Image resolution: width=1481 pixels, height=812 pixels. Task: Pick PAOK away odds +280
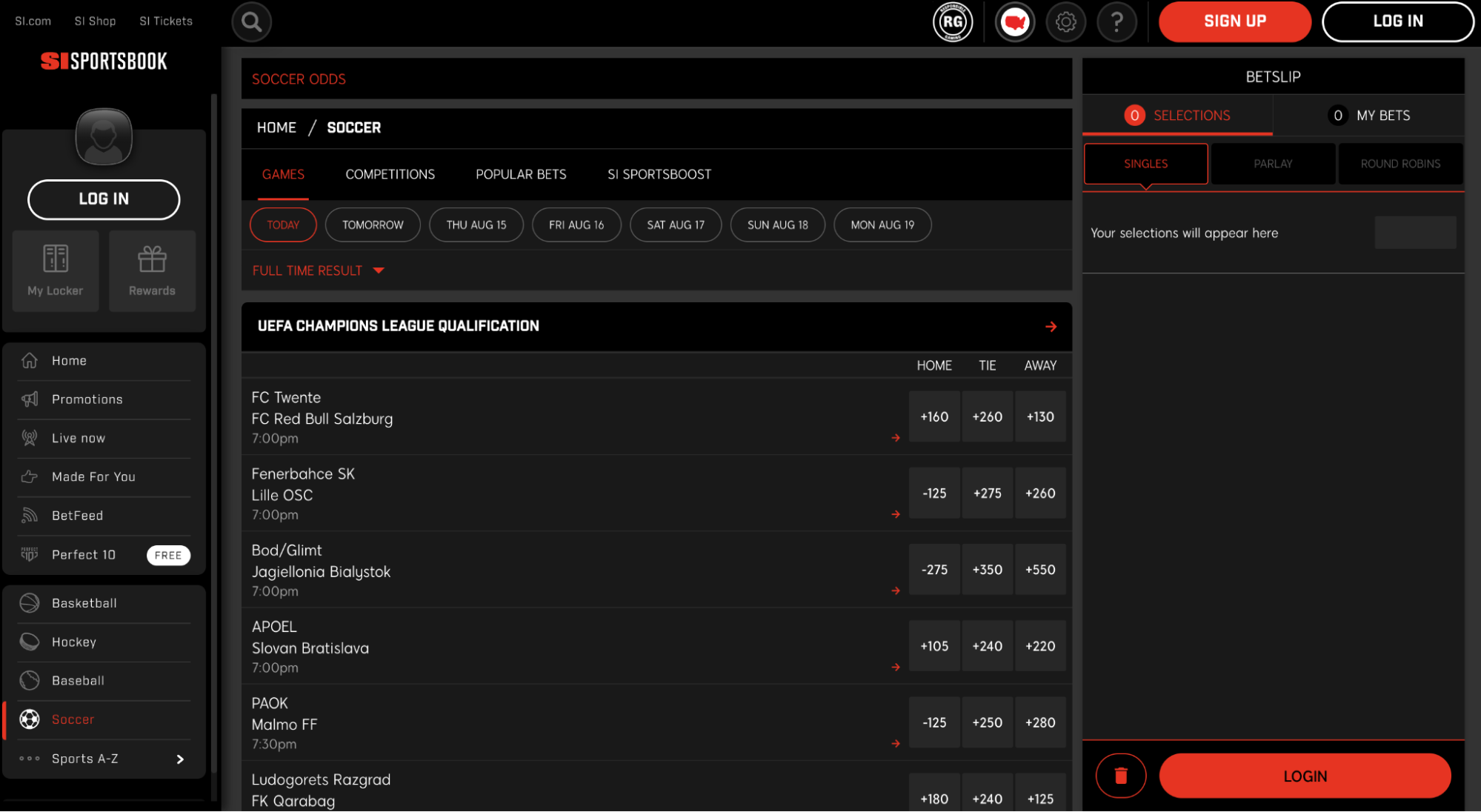click(1040, 722)
